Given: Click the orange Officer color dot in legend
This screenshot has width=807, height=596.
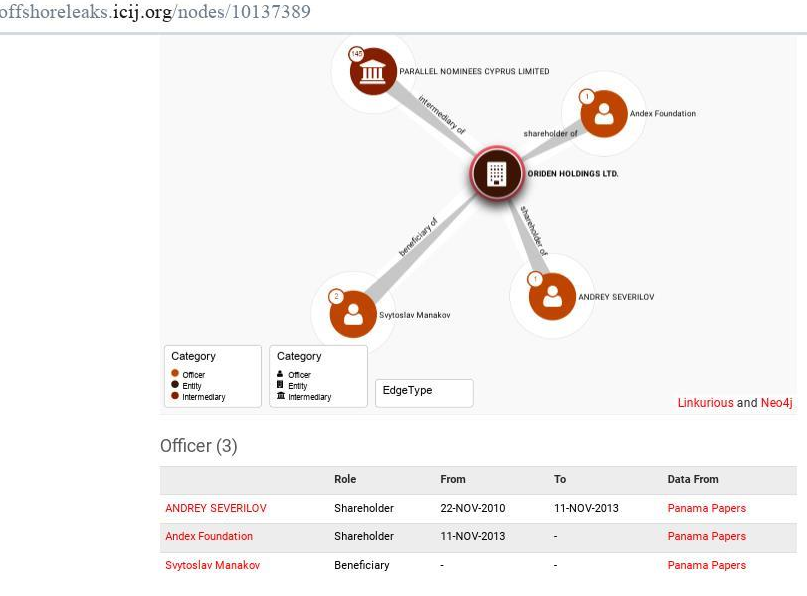Looking at the screenshot, I should [x=175, y=374].
